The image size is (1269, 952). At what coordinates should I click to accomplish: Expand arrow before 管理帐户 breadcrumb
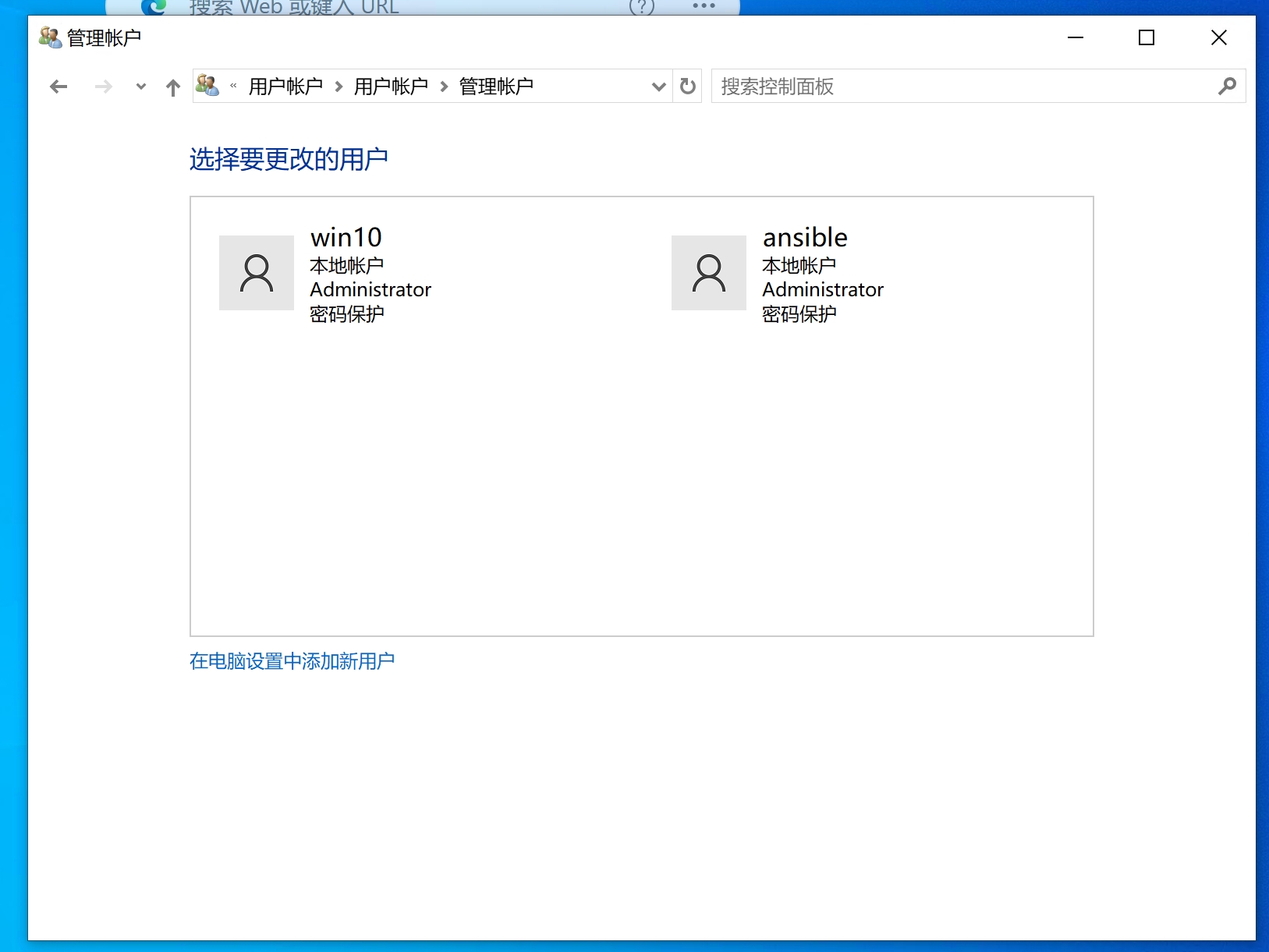[444, 87]
